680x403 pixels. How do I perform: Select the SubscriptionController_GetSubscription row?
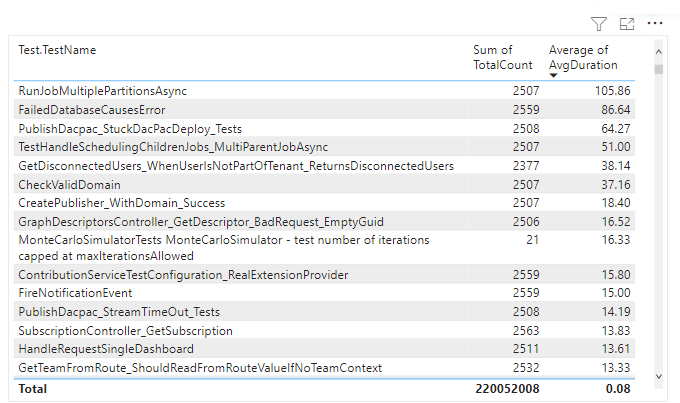tap(126, 331)
